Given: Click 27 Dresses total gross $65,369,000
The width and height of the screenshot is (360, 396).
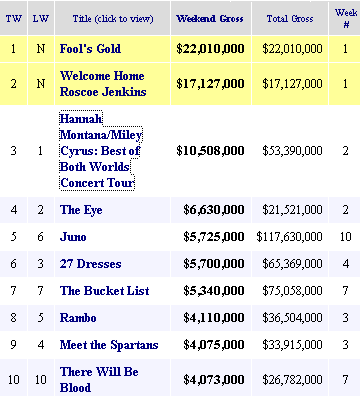Looking at the screenshot, I should coord(292,264).
